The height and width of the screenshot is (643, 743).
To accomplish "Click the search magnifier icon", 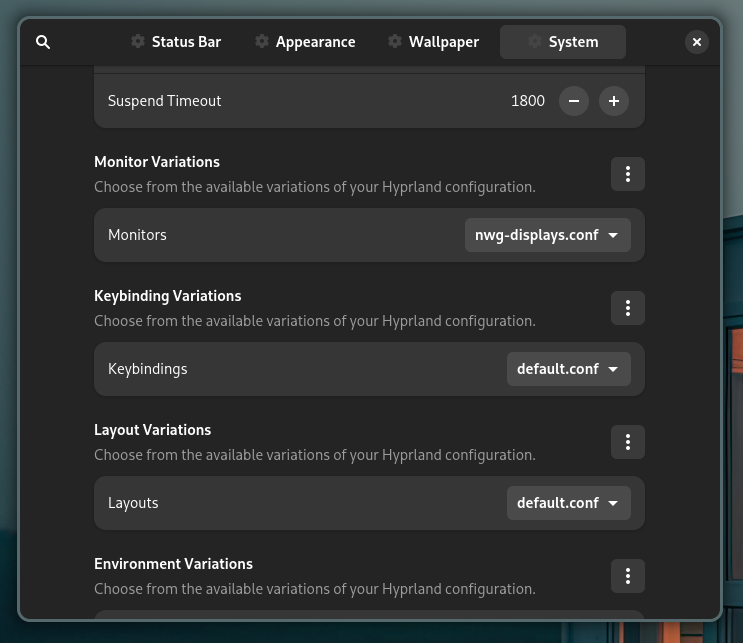I will point(42,42).
